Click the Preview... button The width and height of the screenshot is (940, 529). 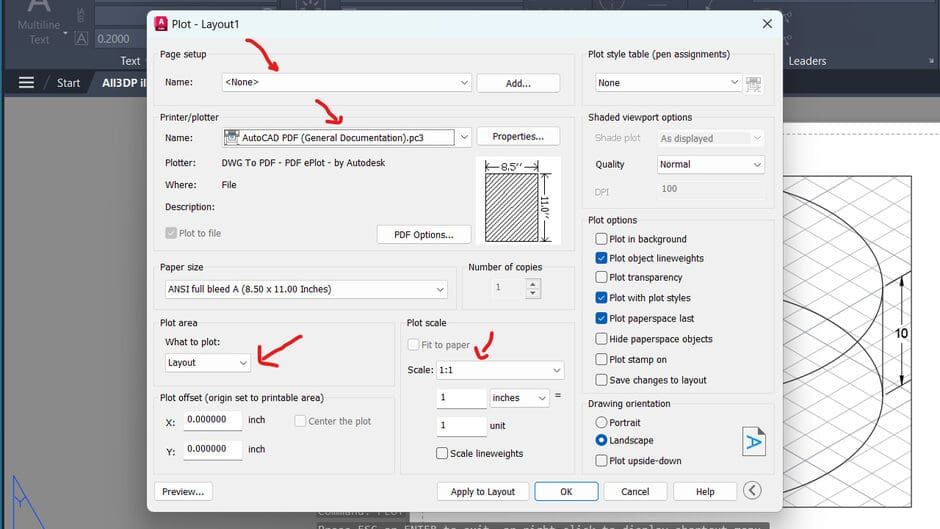point(183,491)
